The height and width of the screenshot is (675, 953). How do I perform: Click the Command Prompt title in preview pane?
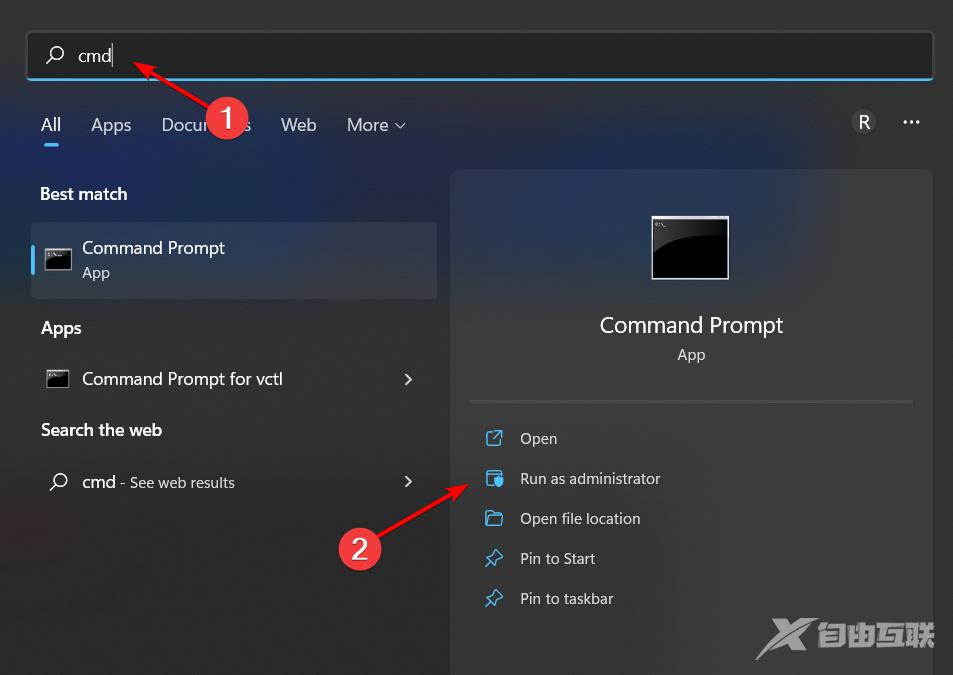tap(691, 325)
